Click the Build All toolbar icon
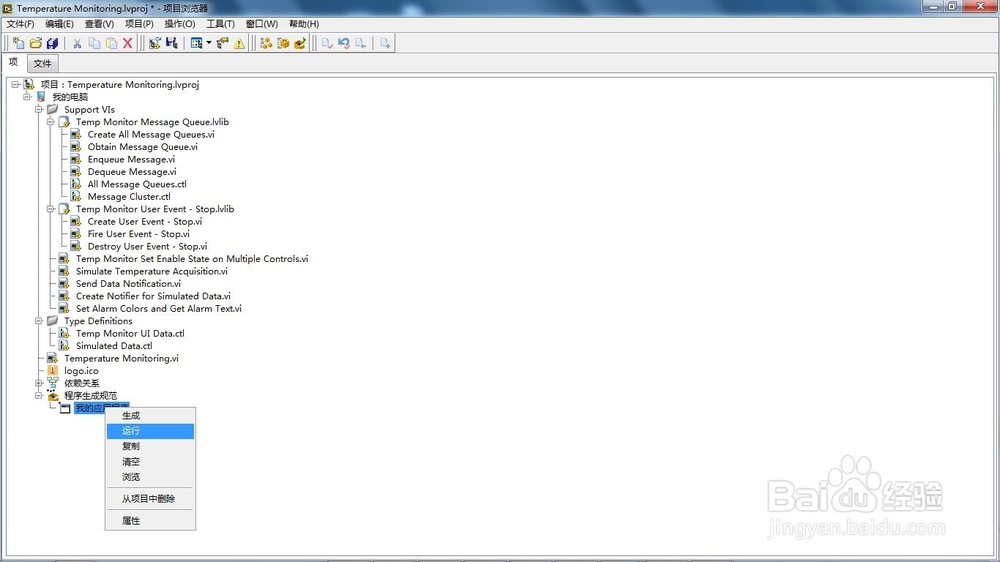This screenshot has height=562, width=1000. point(266,43)
